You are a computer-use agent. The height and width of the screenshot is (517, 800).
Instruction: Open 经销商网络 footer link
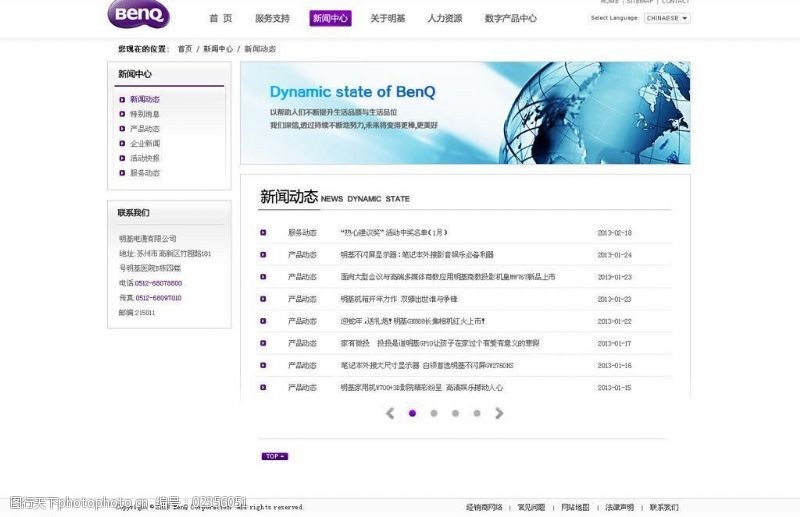point(484,507)
